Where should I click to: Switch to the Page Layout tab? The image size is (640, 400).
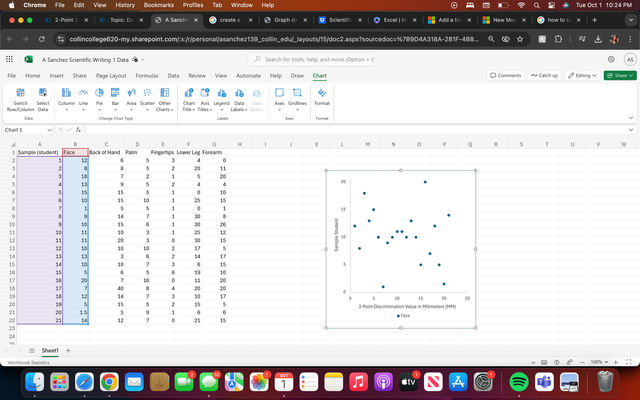[x=111, y=76]
